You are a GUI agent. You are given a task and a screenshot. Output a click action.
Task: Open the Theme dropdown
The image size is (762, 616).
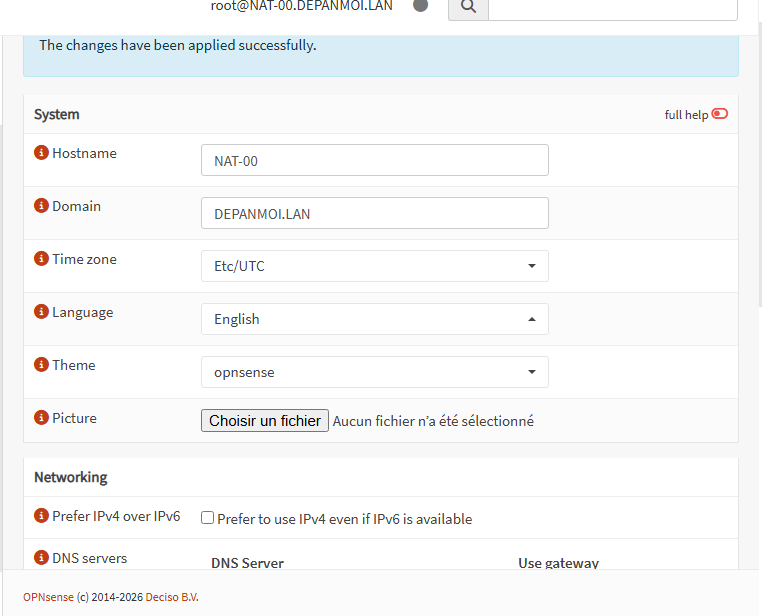(x=375, y=372)
